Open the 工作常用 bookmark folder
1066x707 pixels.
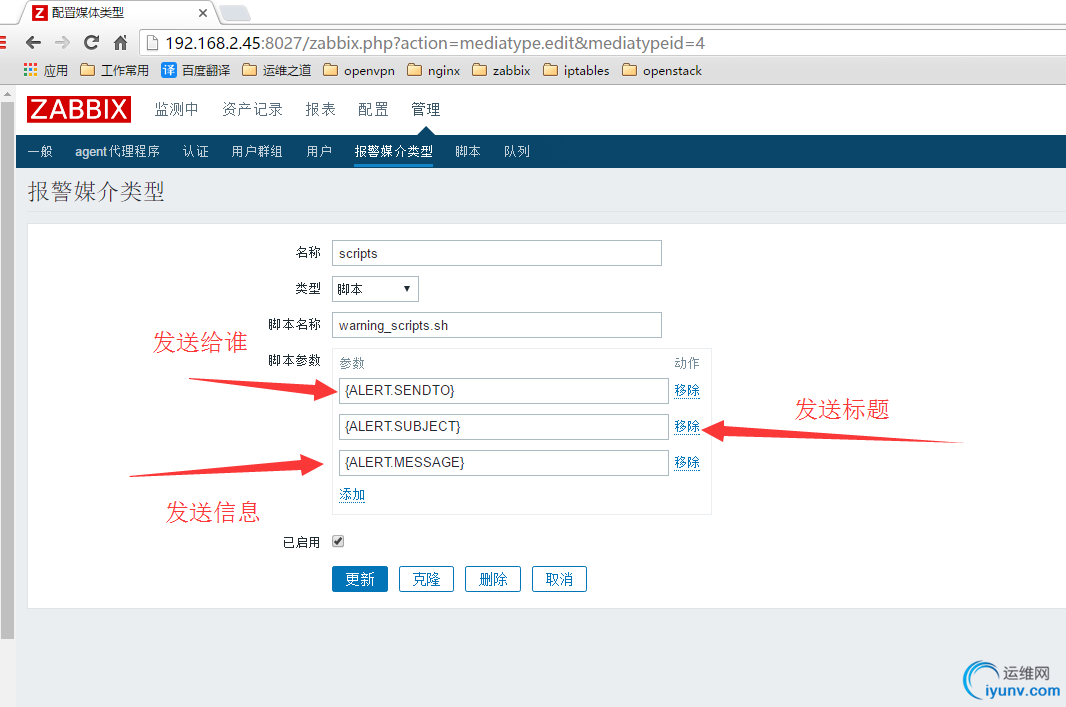coord(114,70)
